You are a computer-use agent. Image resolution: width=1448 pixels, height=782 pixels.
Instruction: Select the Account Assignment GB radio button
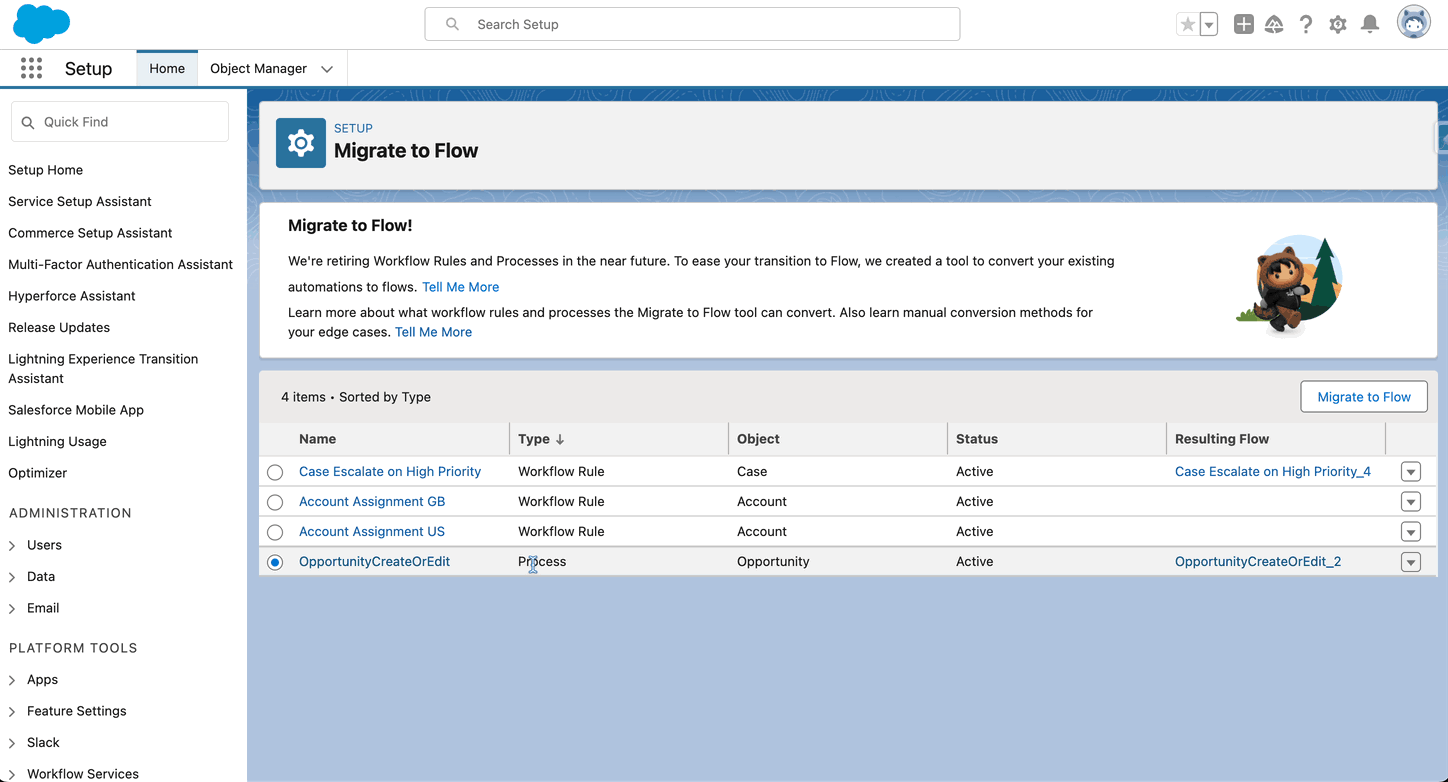[275, 501]
